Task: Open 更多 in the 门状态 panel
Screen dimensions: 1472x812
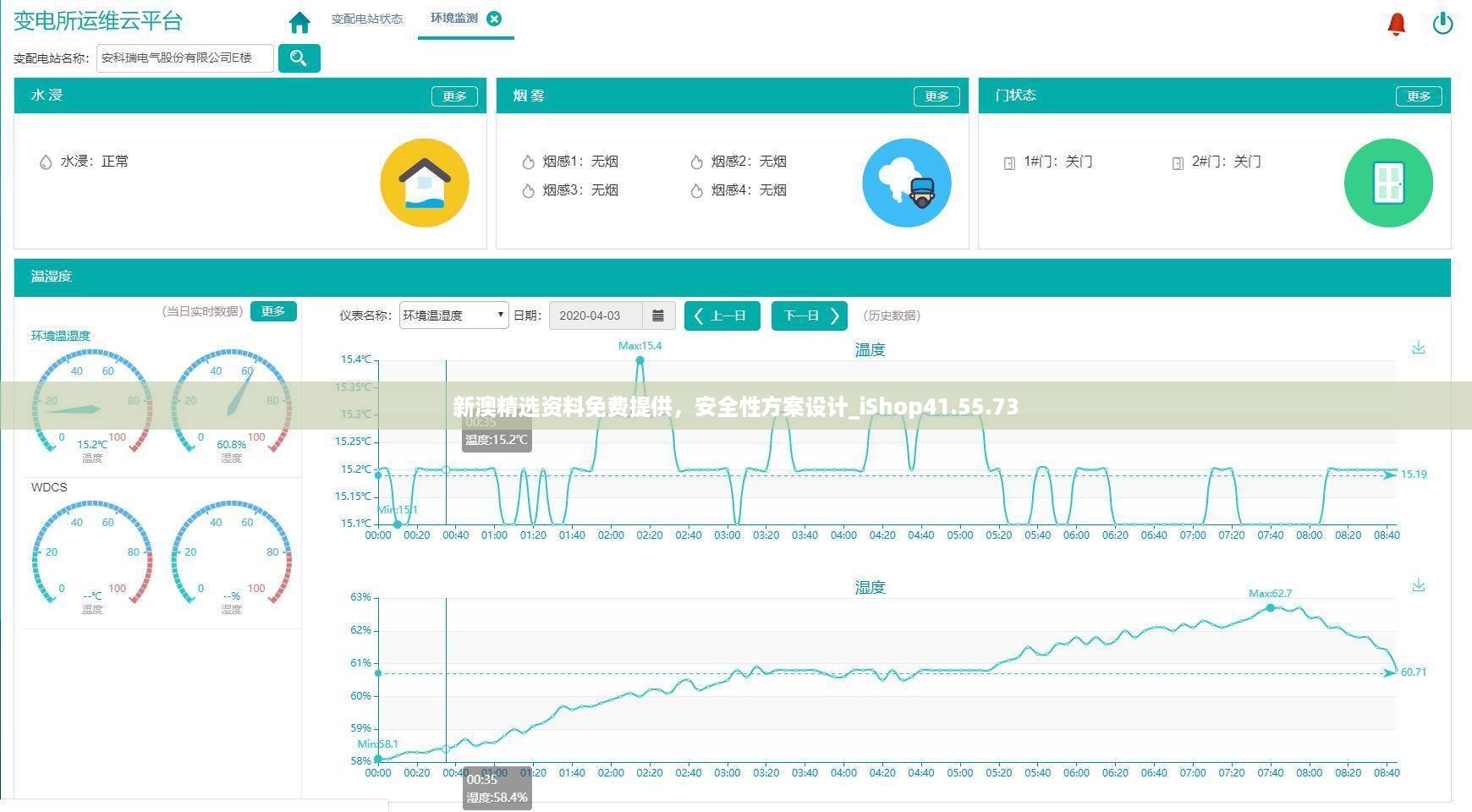Action: 1419,96
